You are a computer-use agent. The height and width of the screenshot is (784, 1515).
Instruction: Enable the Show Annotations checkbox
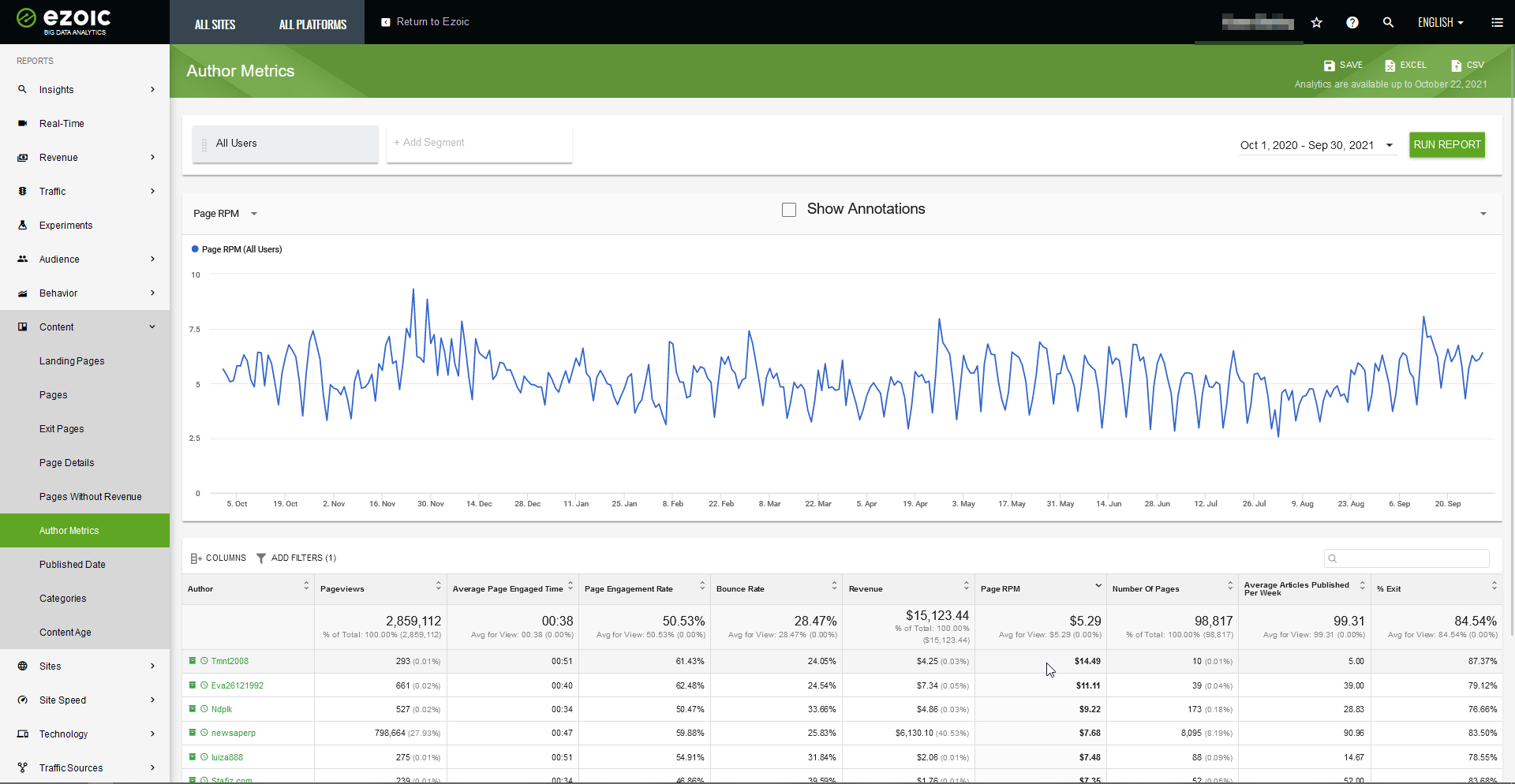789,210
